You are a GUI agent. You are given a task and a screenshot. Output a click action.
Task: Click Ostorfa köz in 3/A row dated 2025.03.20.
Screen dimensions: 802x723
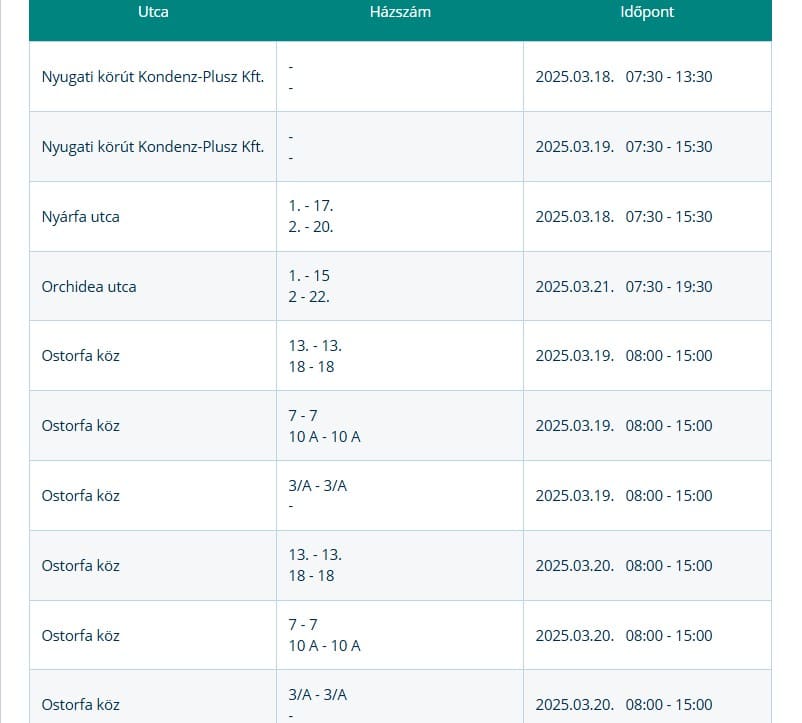click(x=80, y=705)
